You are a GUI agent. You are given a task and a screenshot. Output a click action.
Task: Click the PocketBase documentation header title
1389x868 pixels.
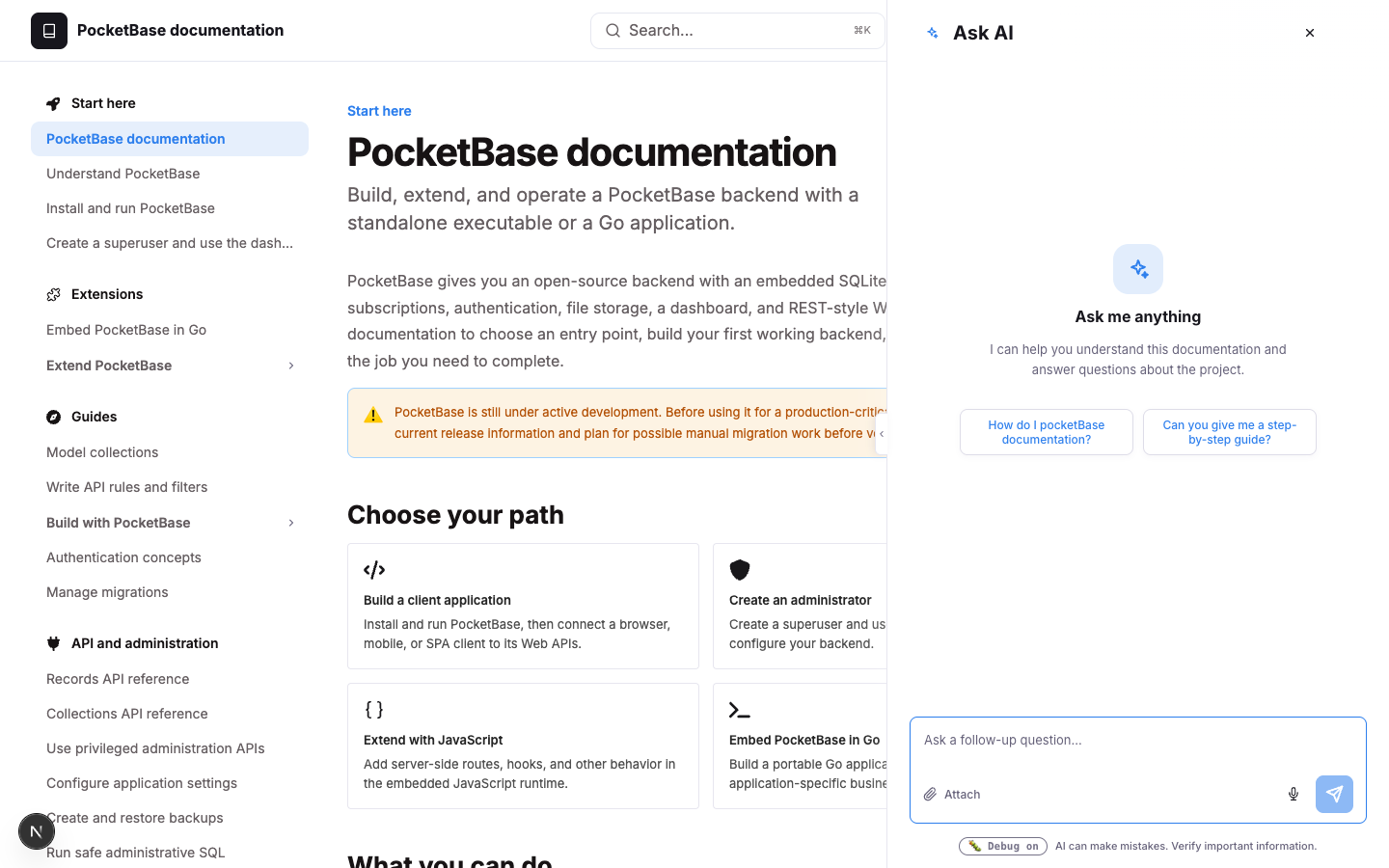pyautogui.click(x=180, y=31)
